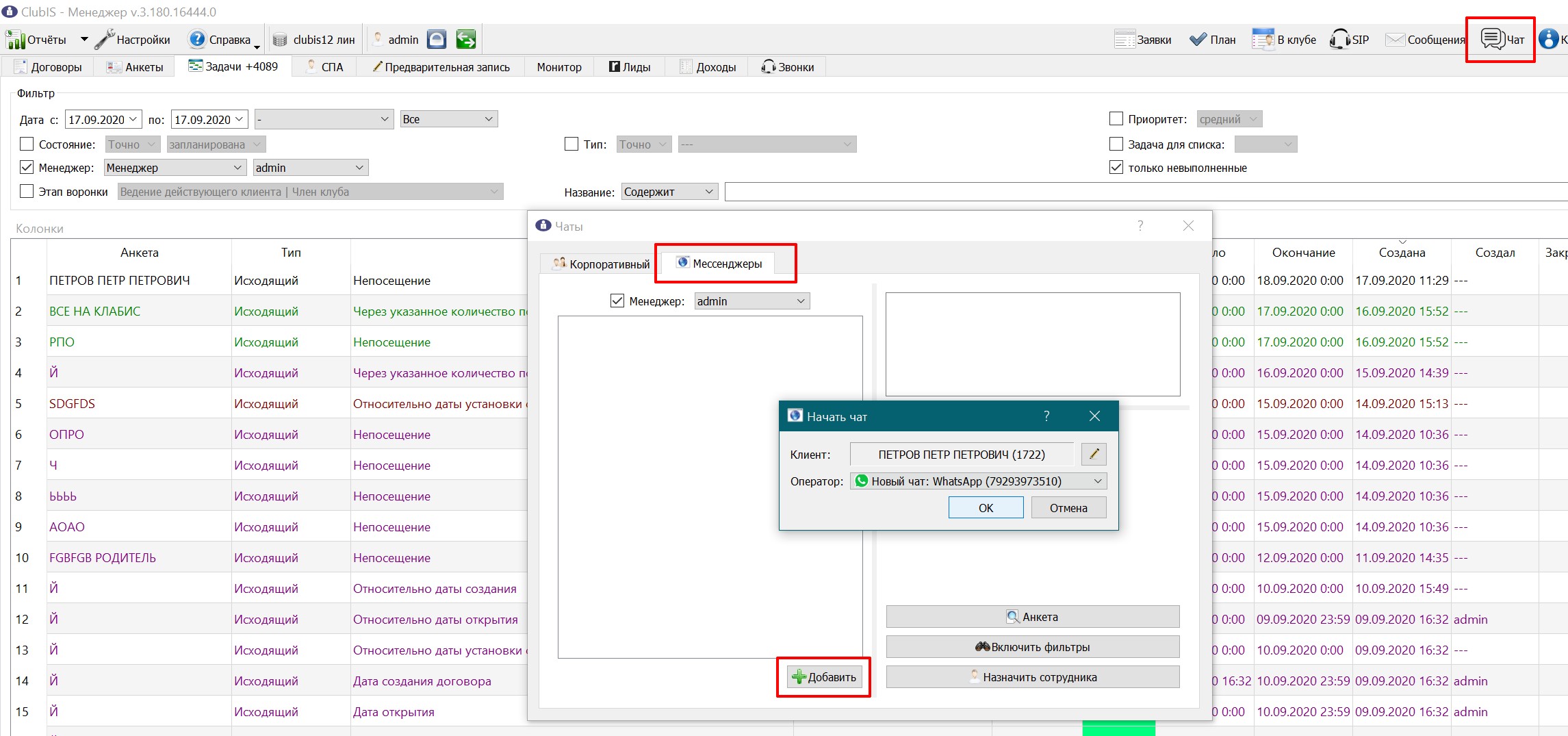Click the Добавить button
Image resolution: width=1568 pixels, height=736 pixels.
click(x=823, y=677)
